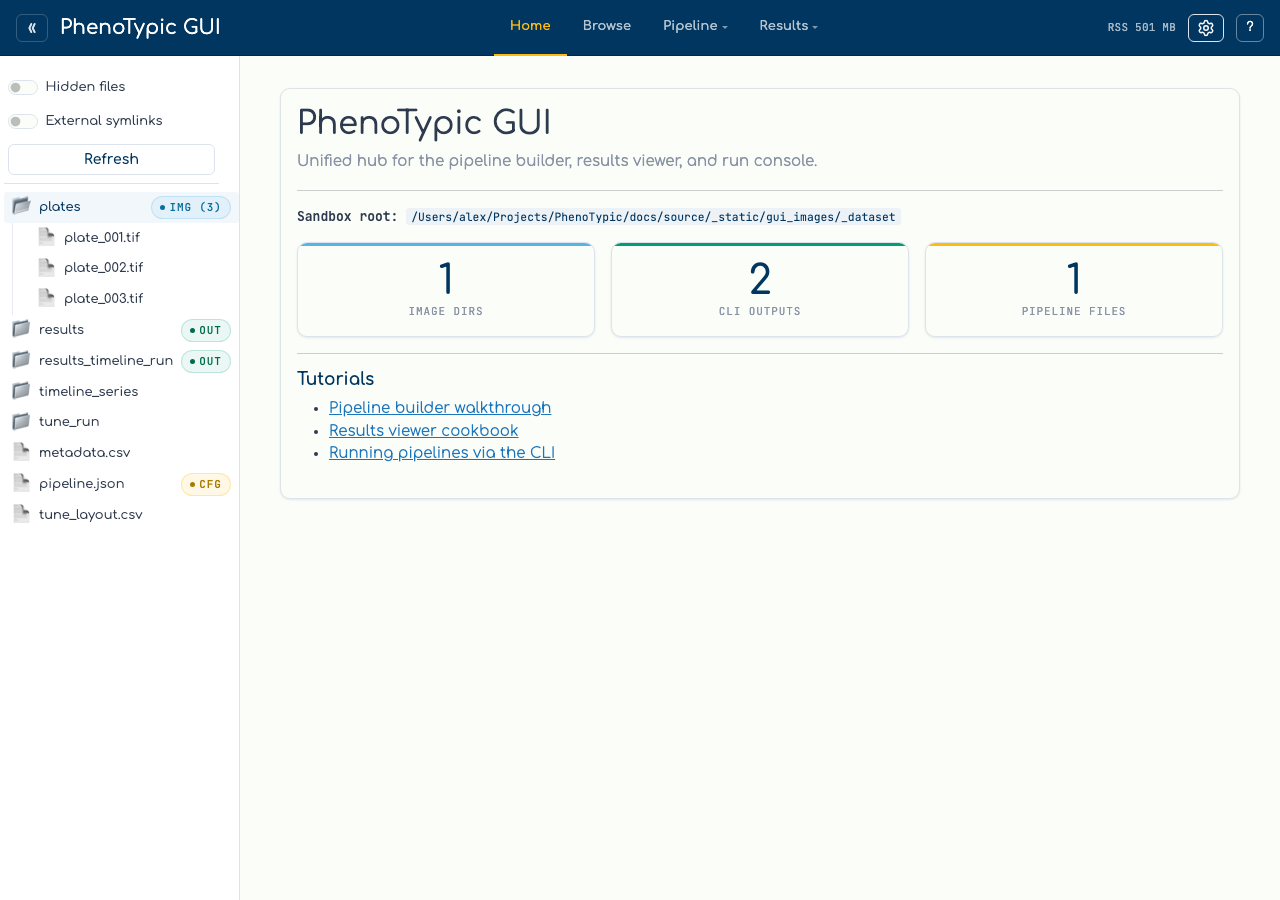The image size is (1280, 900).
Task: Enable the External symlinks switch
Action: pos(23,121)
